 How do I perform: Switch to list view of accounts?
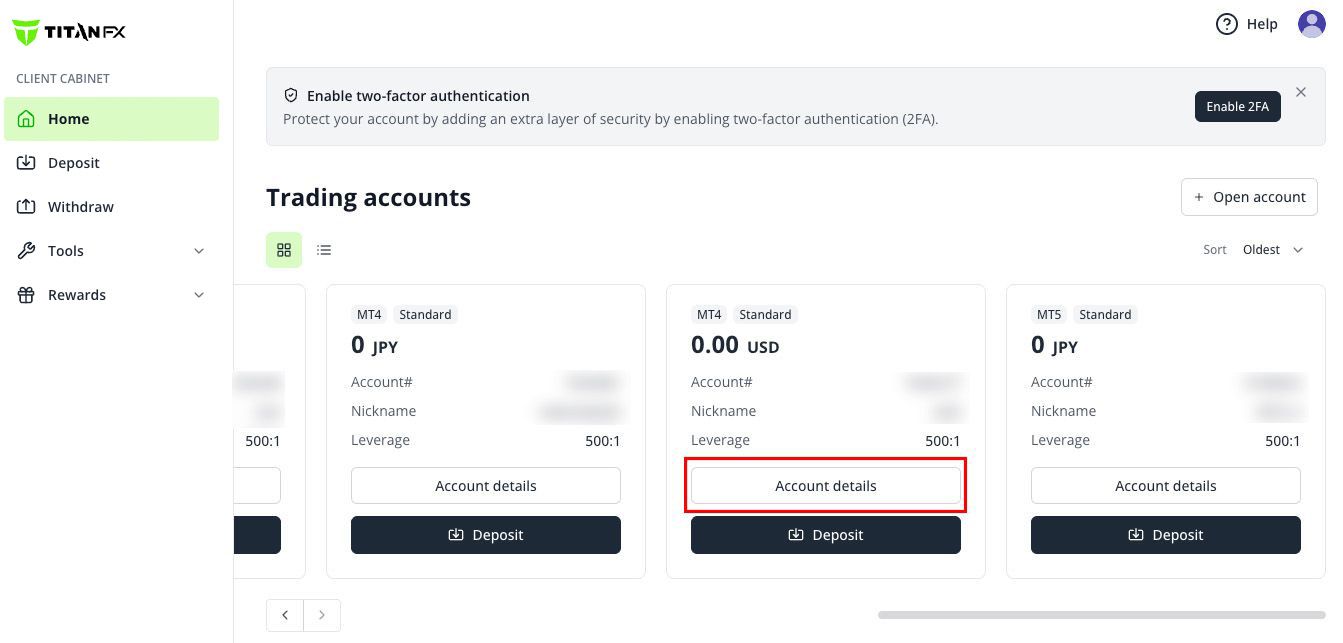pos(324,250)
